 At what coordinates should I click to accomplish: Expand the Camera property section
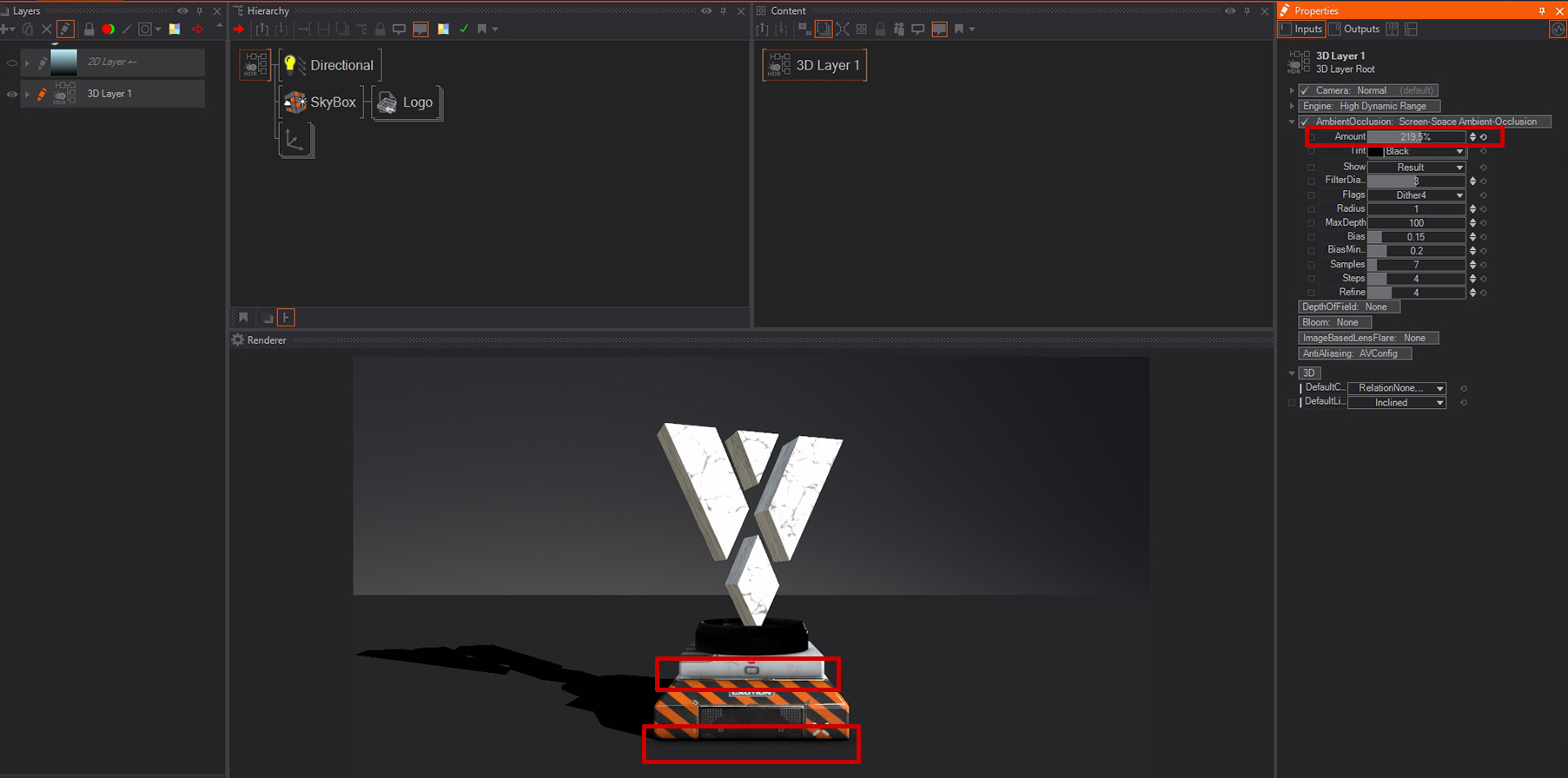point(1292,90)
